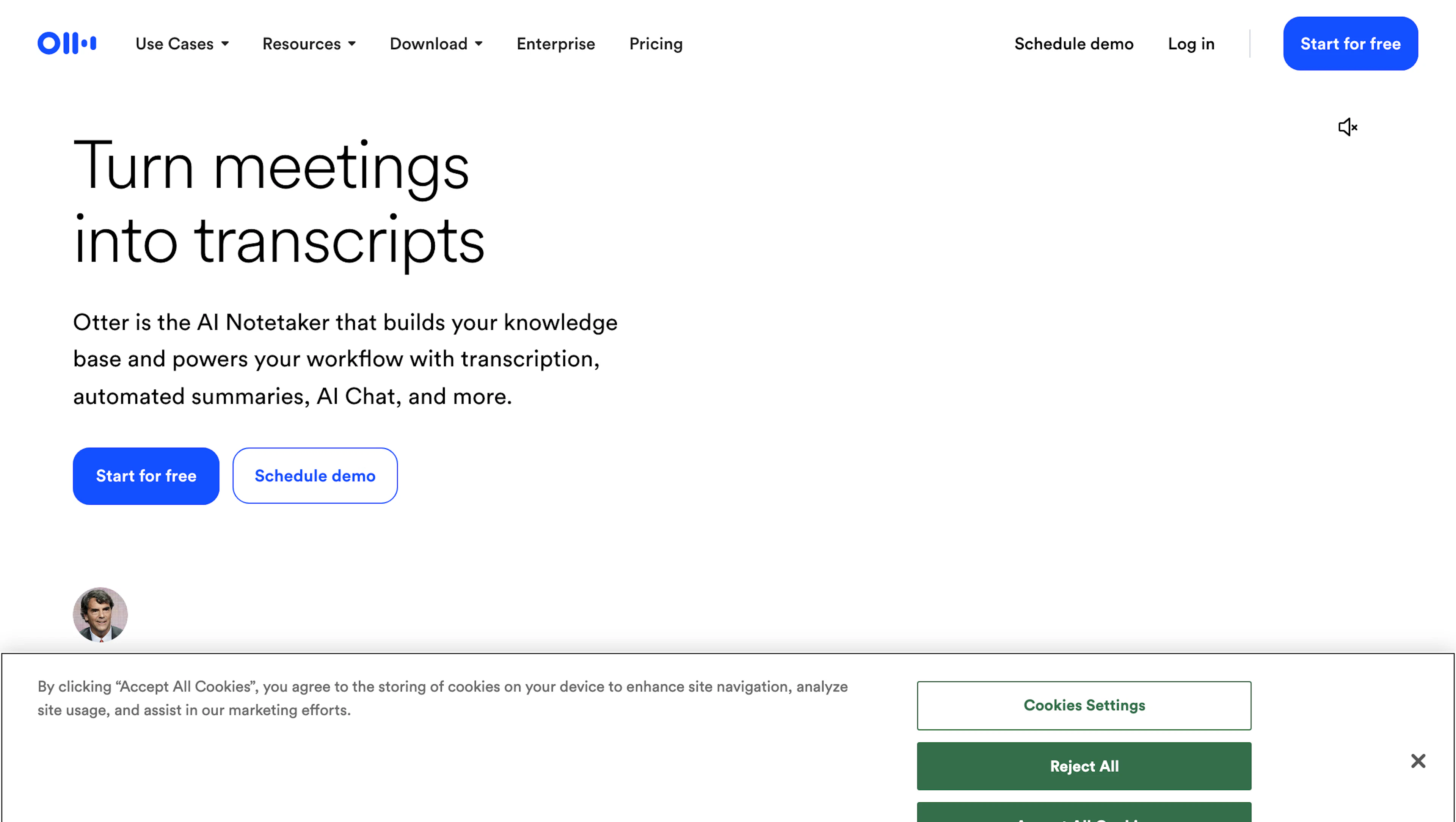Screen dimensions: 1456x822
Task: Close the cookie banner with the X
Action: 1418,761
